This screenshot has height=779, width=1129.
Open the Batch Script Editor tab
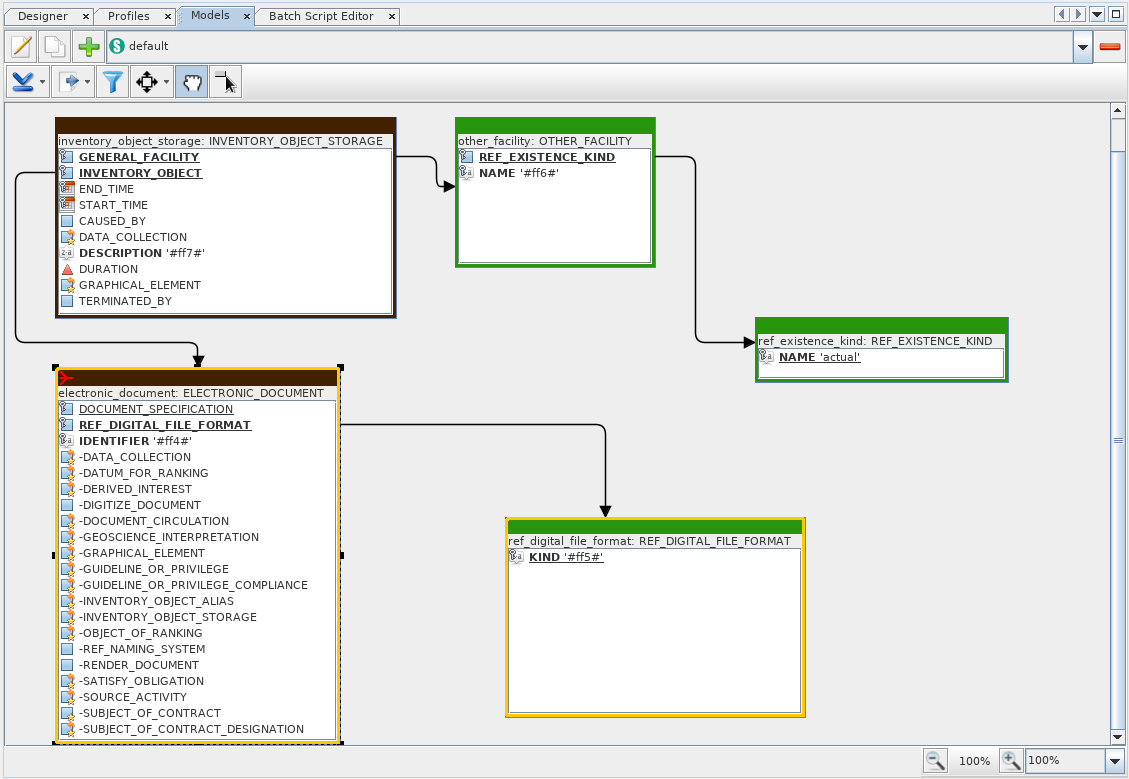(321, 16)
